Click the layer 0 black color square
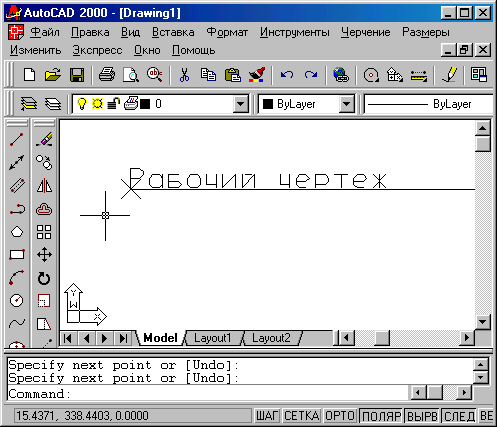 [145, 104]
